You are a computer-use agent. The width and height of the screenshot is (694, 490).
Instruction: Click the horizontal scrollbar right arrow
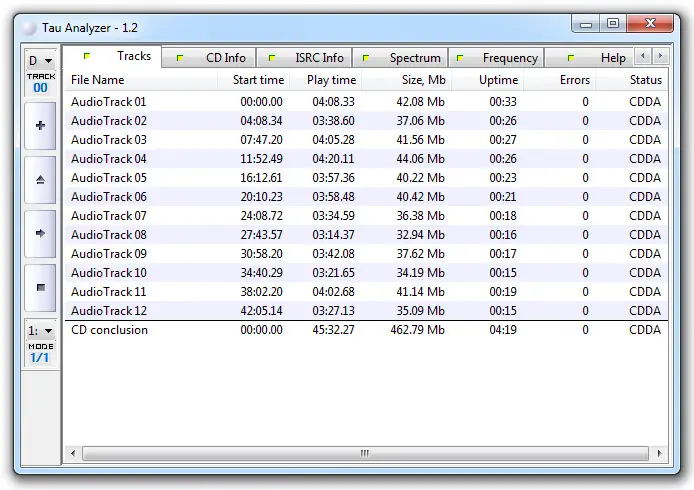tap(659, 453)
